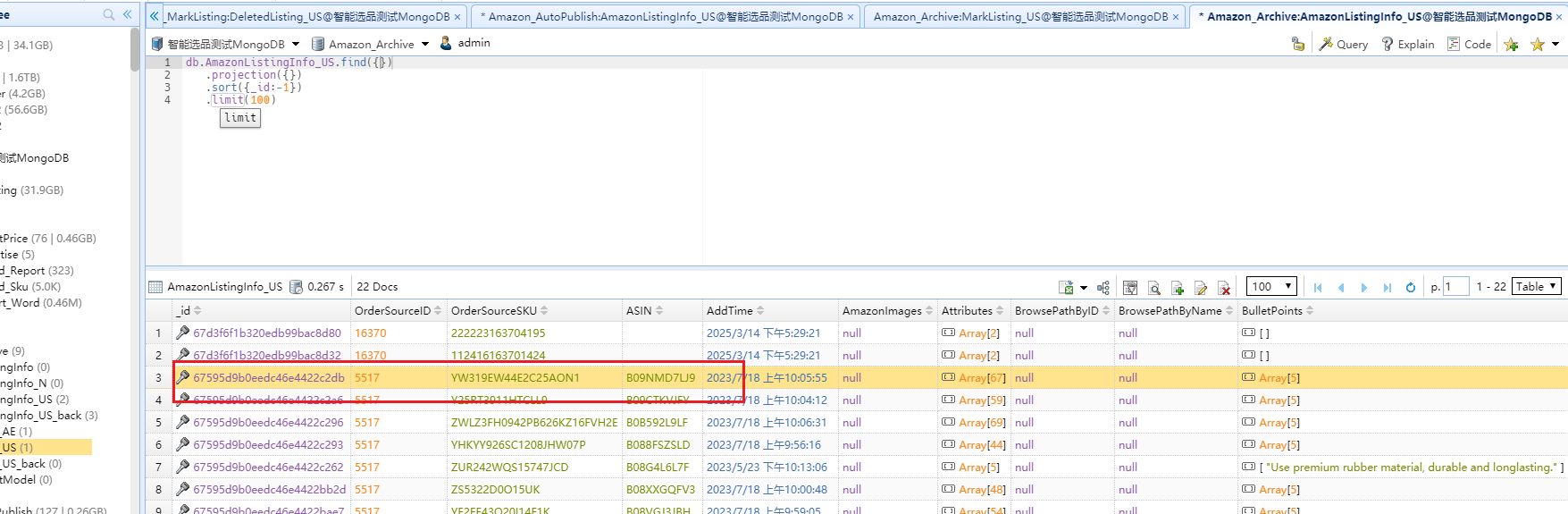This screenshot has width=1568, height=514.
Task: Expand the favorites star dropdown arrow
Action: [x=1555, y=44]
